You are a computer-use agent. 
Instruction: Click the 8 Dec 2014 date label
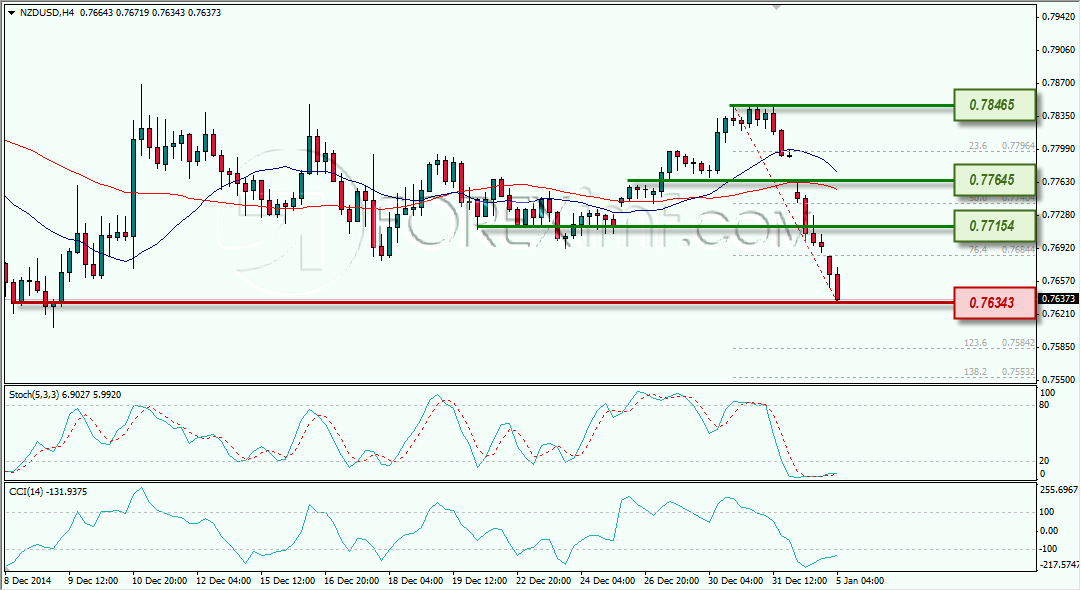(x=28, y=581)
